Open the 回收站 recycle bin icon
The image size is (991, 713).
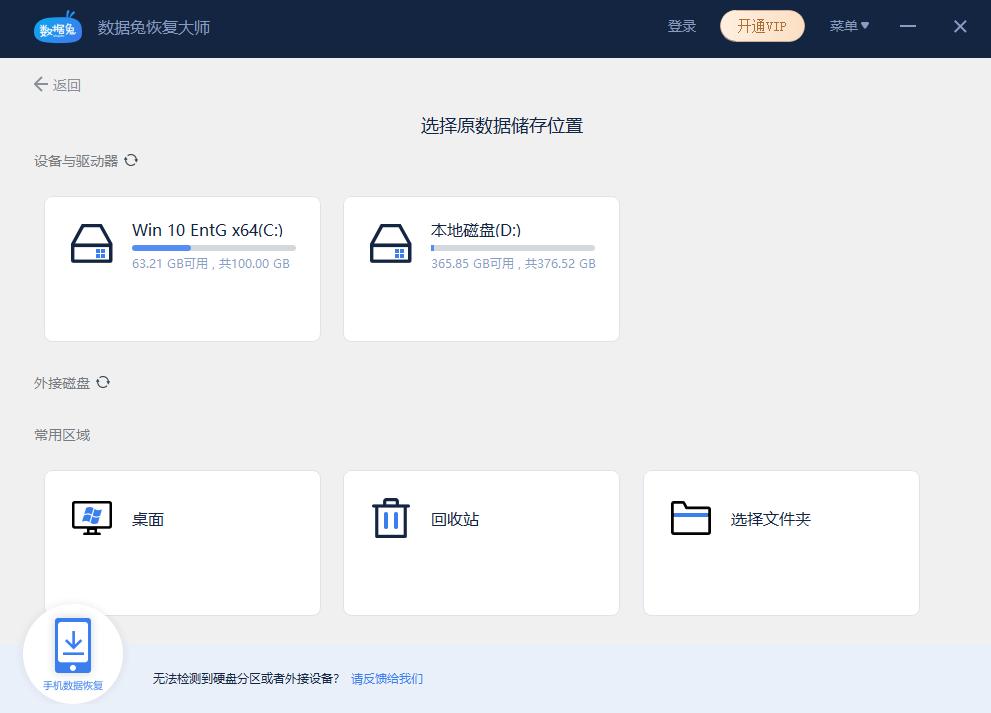(x=390, y=518)
